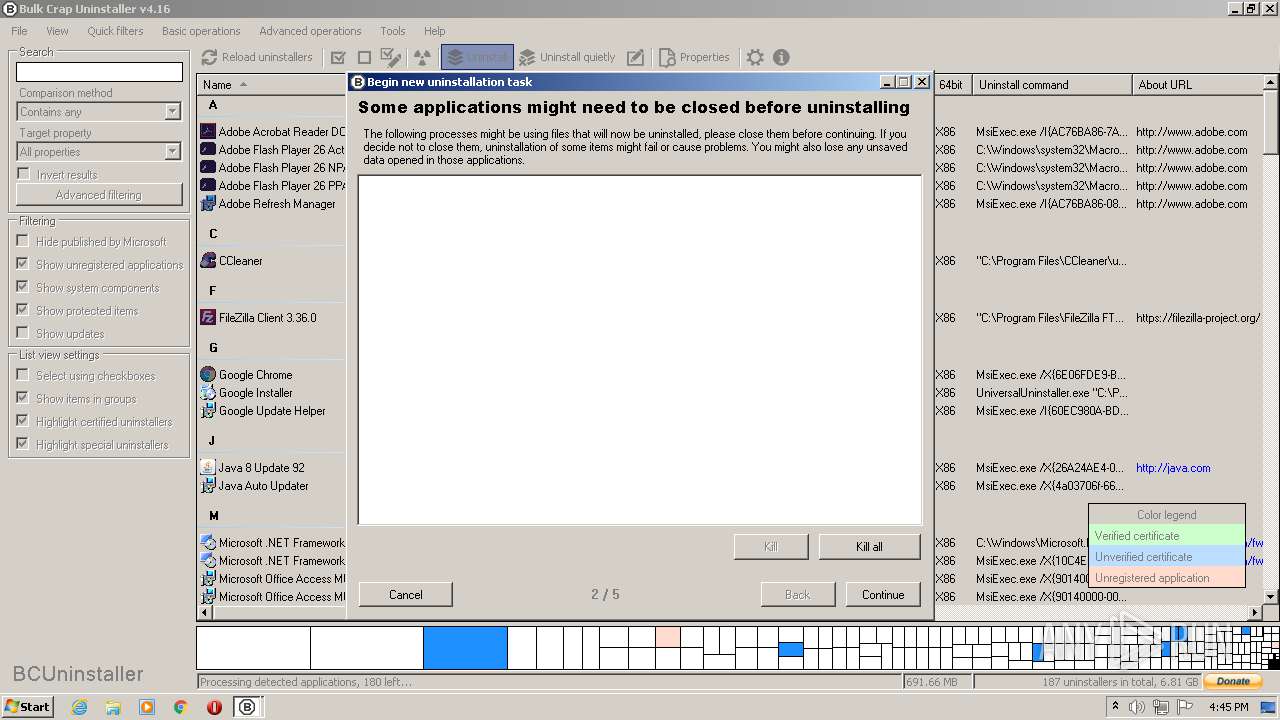The width and height of the screenshot is (1280, 720).
Task: Click the Uninstall quietly toolbar button
Action: (x=566, y=57)
